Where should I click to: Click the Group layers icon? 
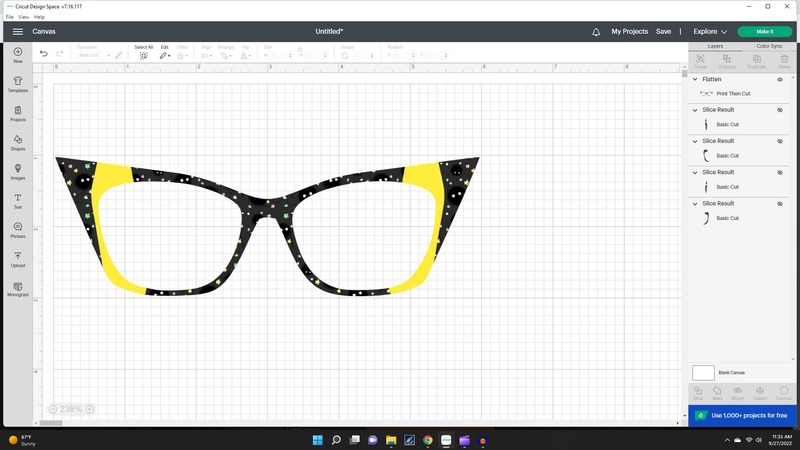701,59
